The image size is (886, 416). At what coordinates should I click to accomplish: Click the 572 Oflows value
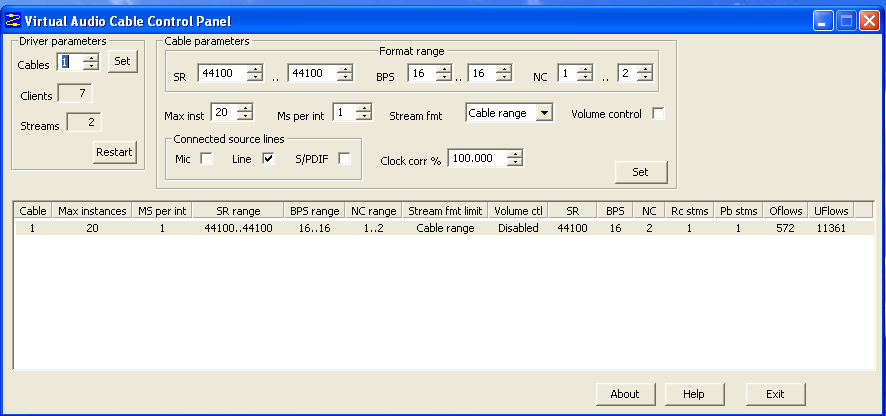pos(785,228)
